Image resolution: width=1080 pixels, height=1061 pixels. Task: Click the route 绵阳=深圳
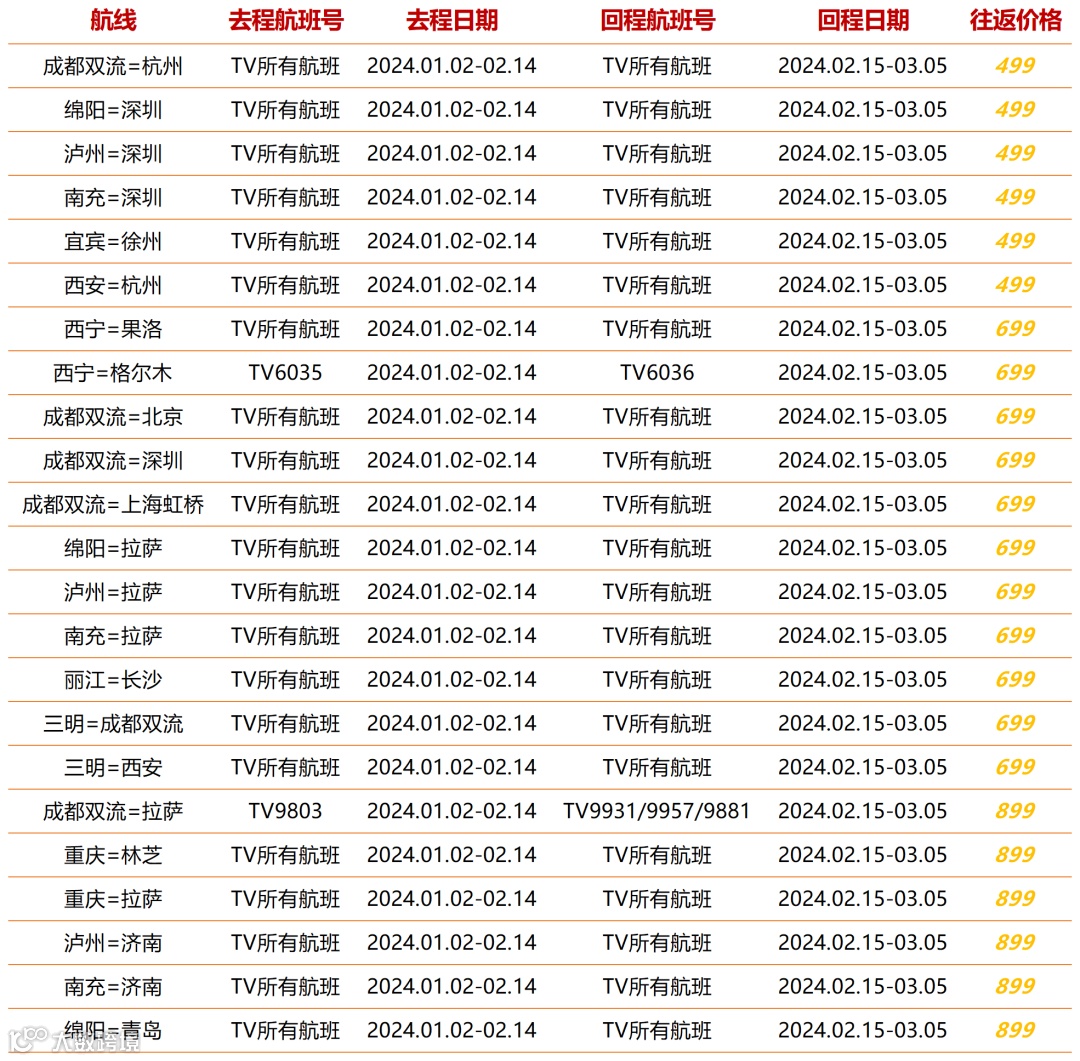[x=113, y=110]
